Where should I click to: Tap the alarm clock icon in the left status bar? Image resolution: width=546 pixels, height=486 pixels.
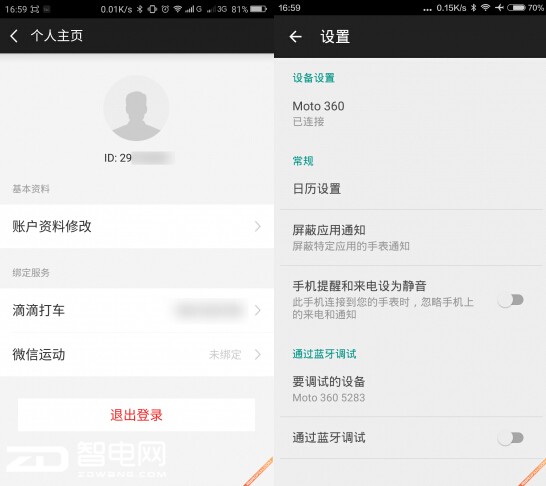click(x=165, y=9)
